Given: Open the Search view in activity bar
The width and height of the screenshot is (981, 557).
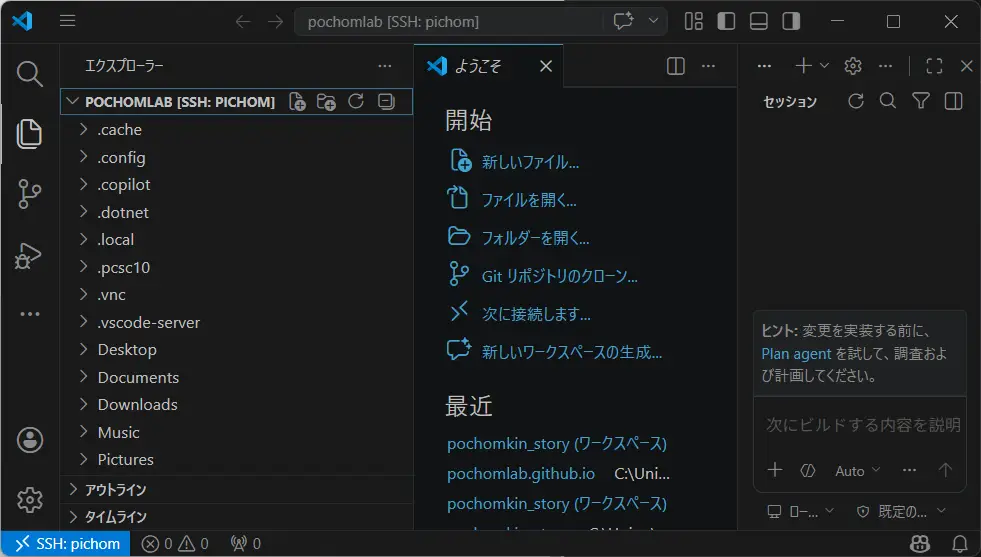Looking at the screenshot, I should point(29,74).
